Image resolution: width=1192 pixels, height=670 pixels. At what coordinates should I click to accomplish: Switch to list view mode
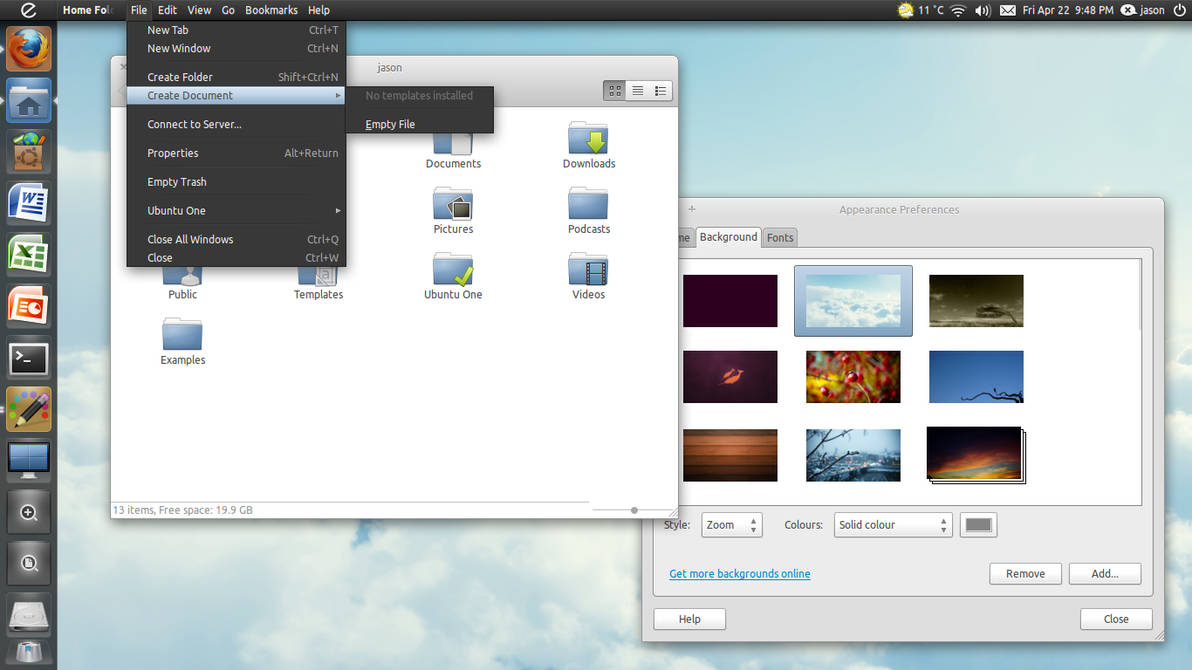(x=638, y=90)
